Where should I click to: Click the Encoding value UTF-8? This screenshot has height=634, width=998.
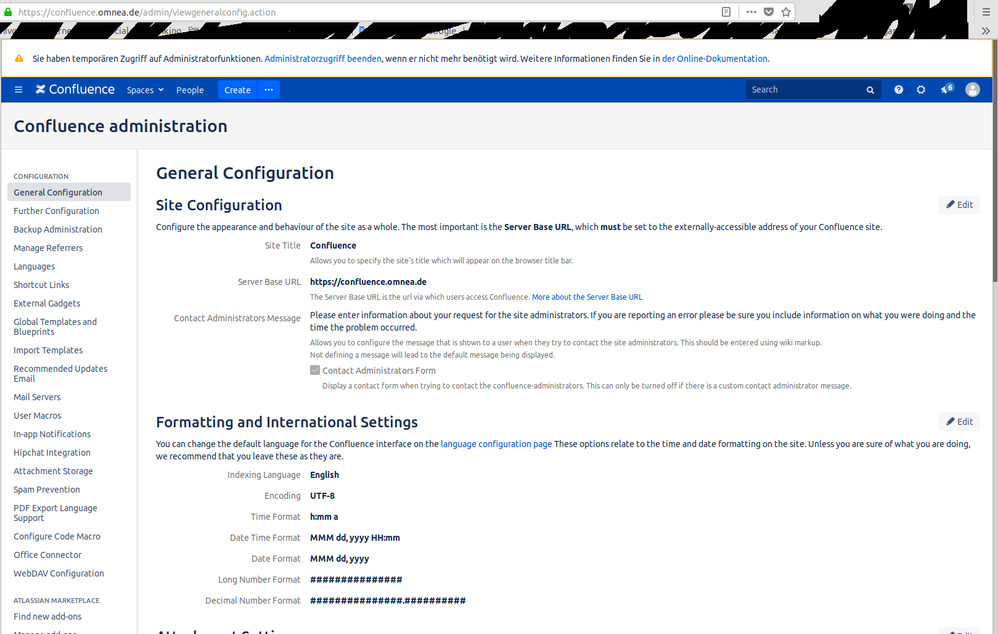[322, 495]
